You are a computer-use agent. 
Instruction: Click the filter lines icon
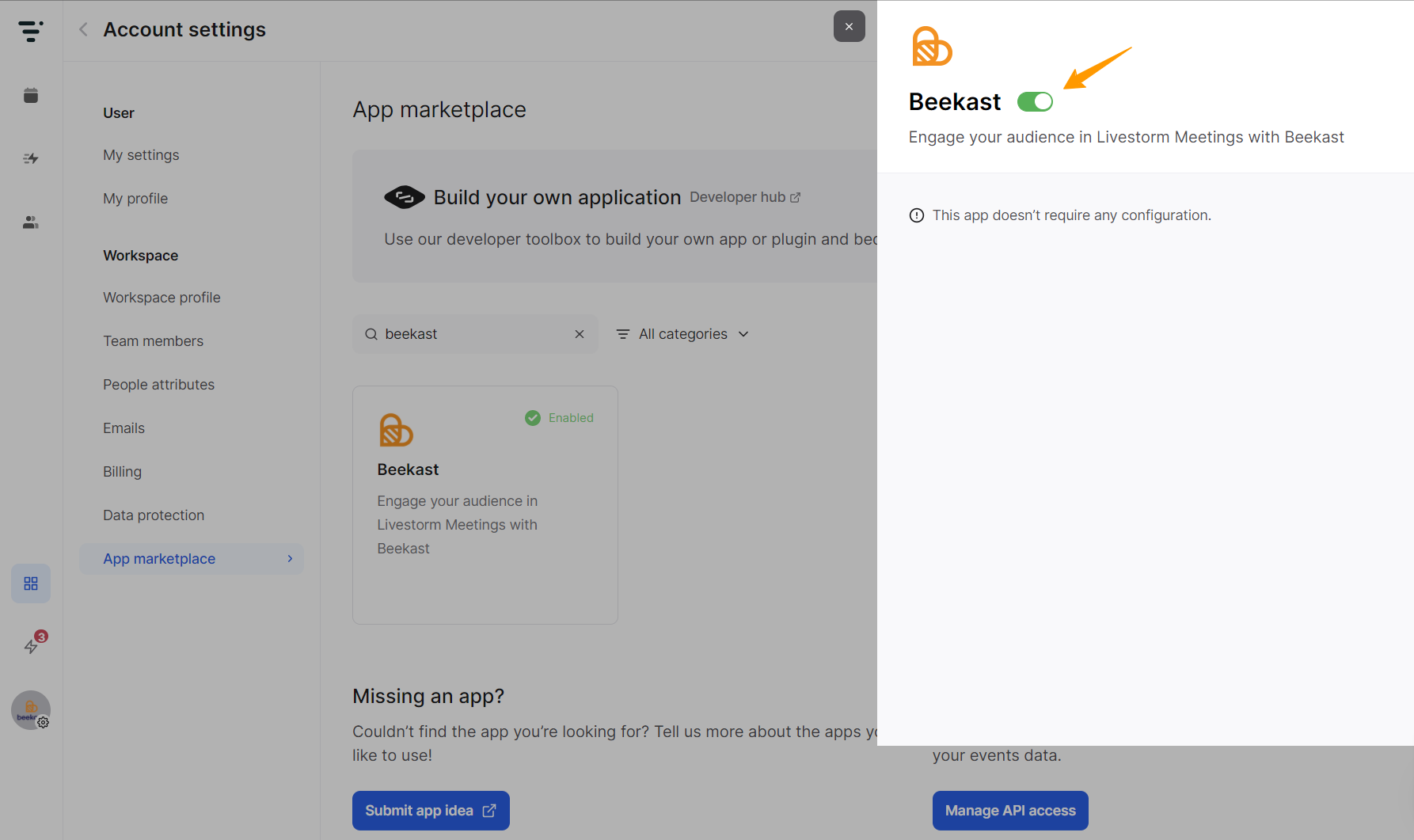pos(623,334)
